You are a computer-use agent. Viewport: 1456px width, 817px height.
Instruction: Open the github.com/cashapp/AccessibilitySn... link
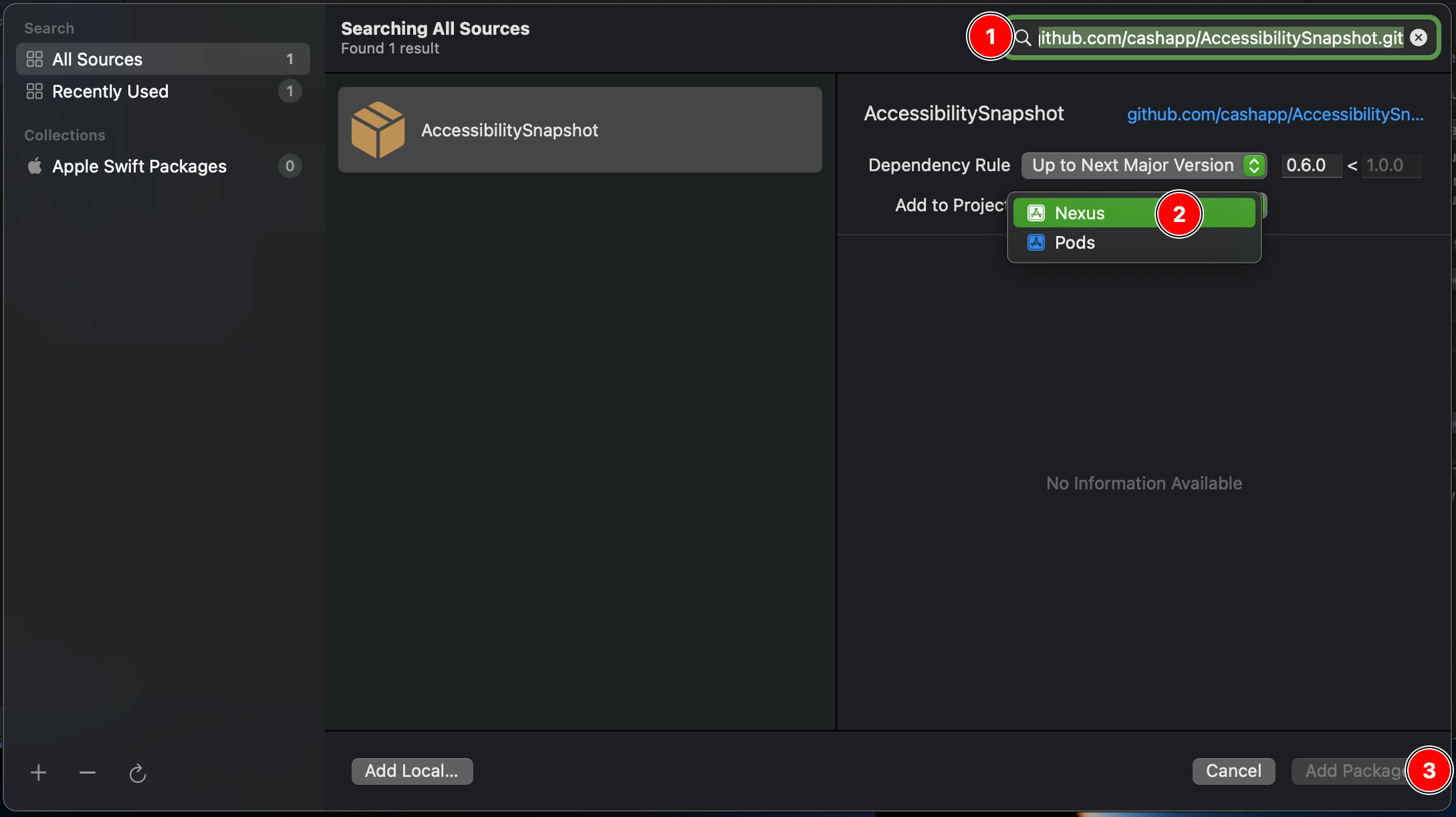click(1276, 114)
